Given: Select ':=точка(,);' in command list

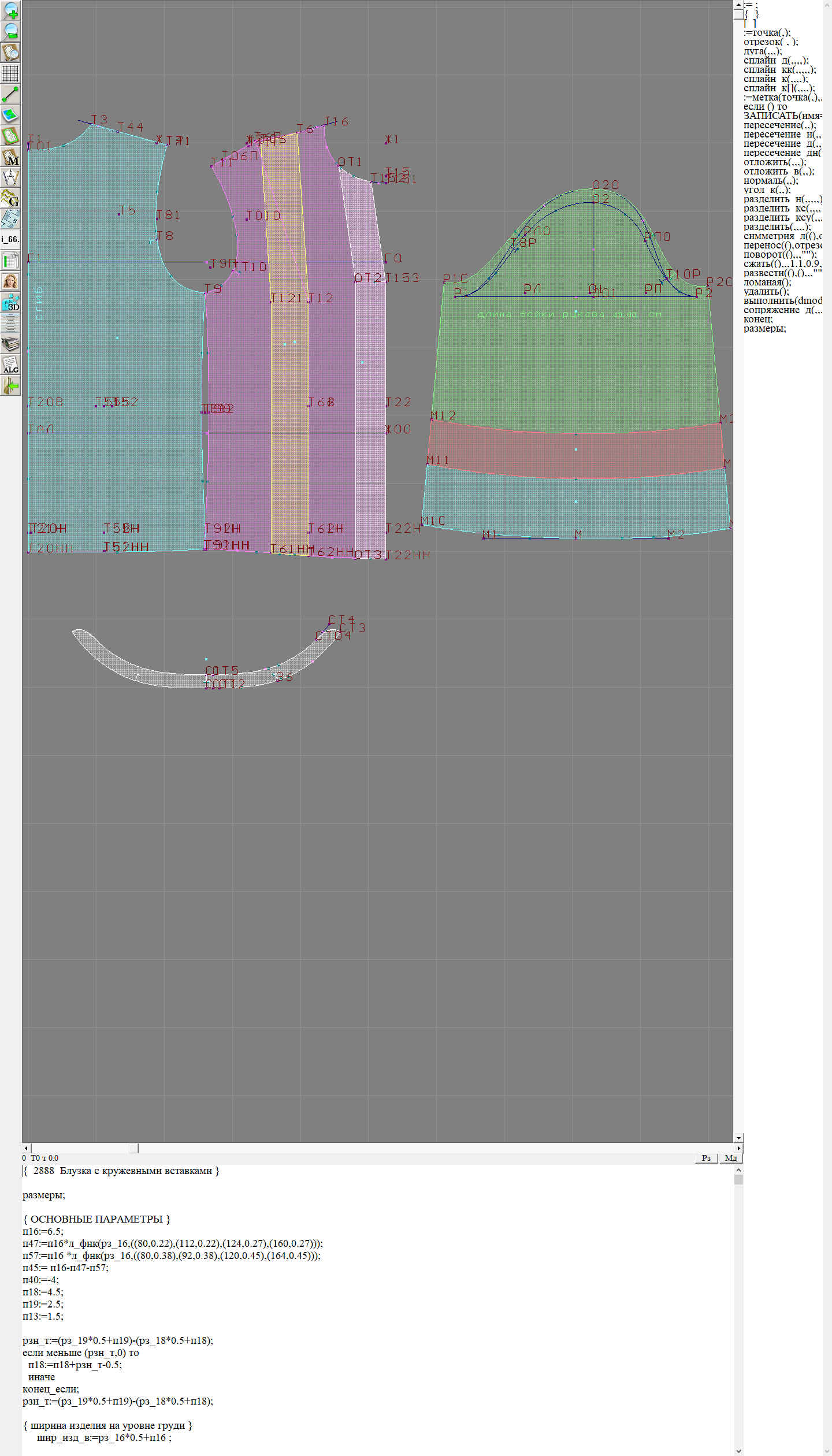Looking at the screenshot, I should pyautogui.click(x=767, y=32).
